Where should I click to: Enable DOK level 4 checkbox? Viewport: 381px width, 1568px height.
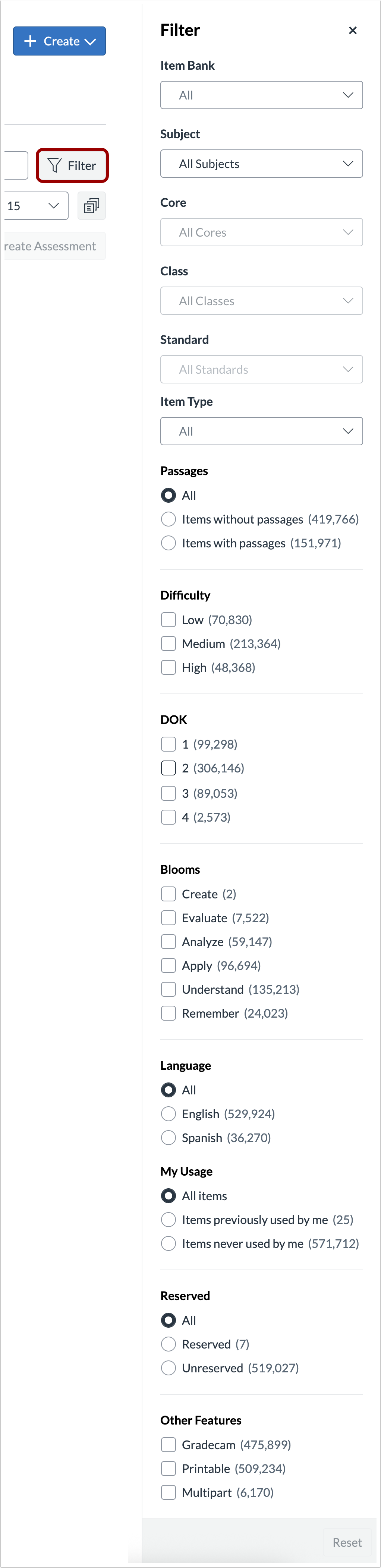point(168,817)
